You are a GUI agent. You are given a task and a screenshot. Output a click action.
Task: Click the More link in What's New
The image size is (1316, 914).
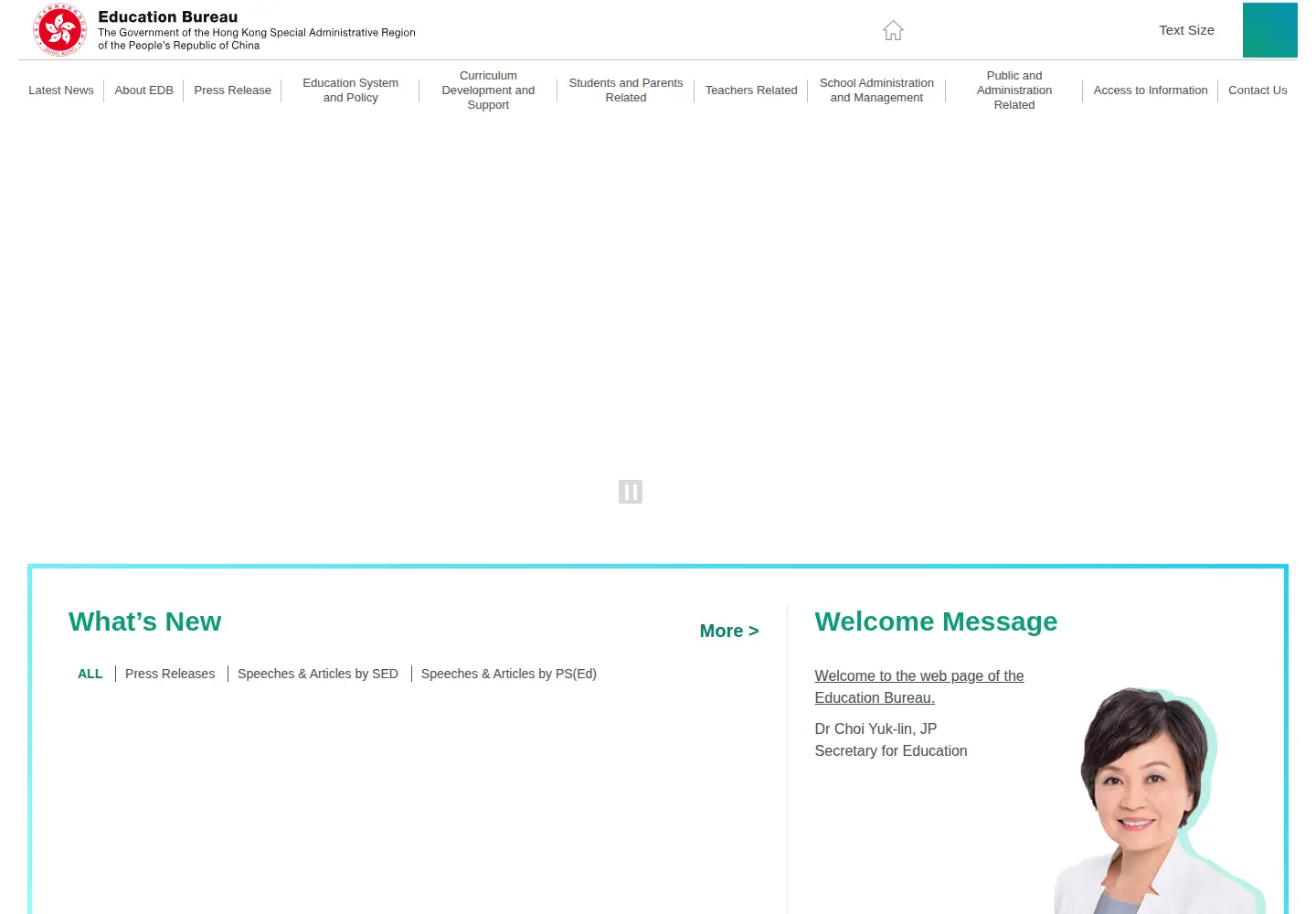[729, 631]
